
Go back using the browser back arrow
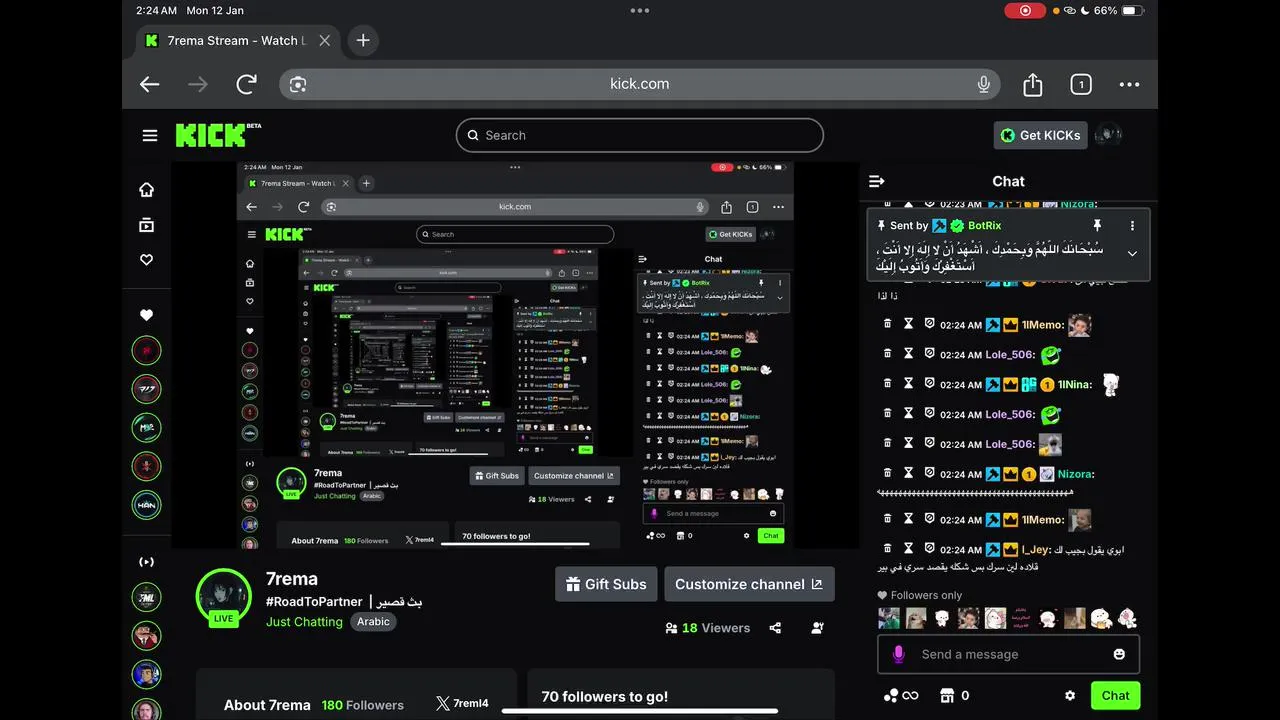pos(150,85)
